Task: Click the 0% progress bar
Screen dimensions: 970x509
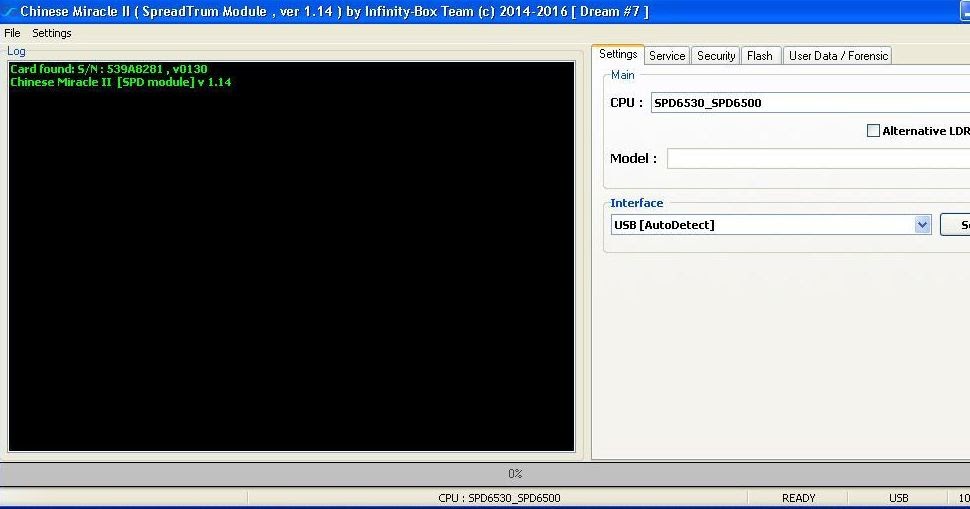Action: coord(485,474)
